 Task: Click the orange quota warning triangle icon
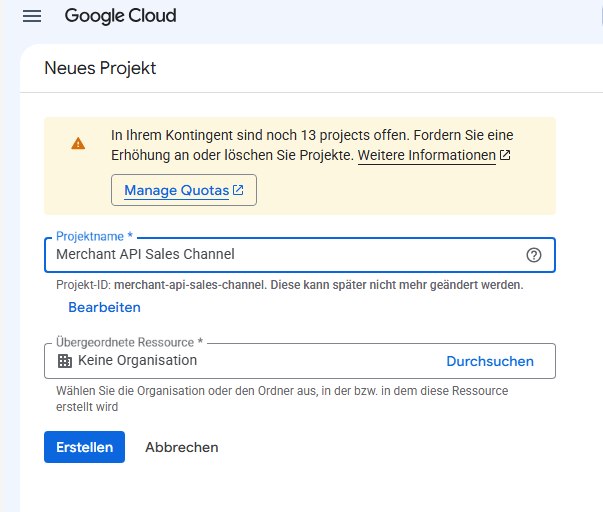(78, 143)
